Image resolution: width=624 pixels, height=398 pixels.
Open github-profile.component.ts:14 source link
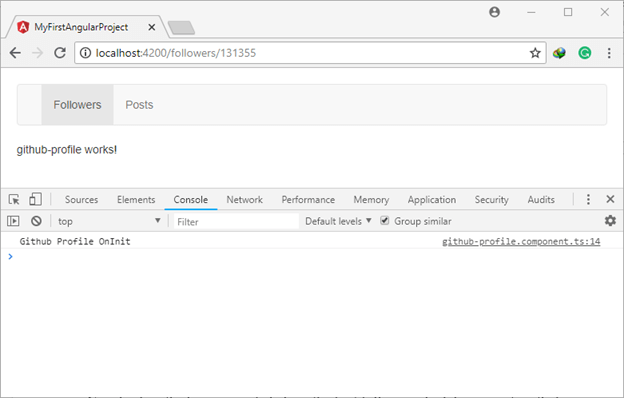click(521, 241)
